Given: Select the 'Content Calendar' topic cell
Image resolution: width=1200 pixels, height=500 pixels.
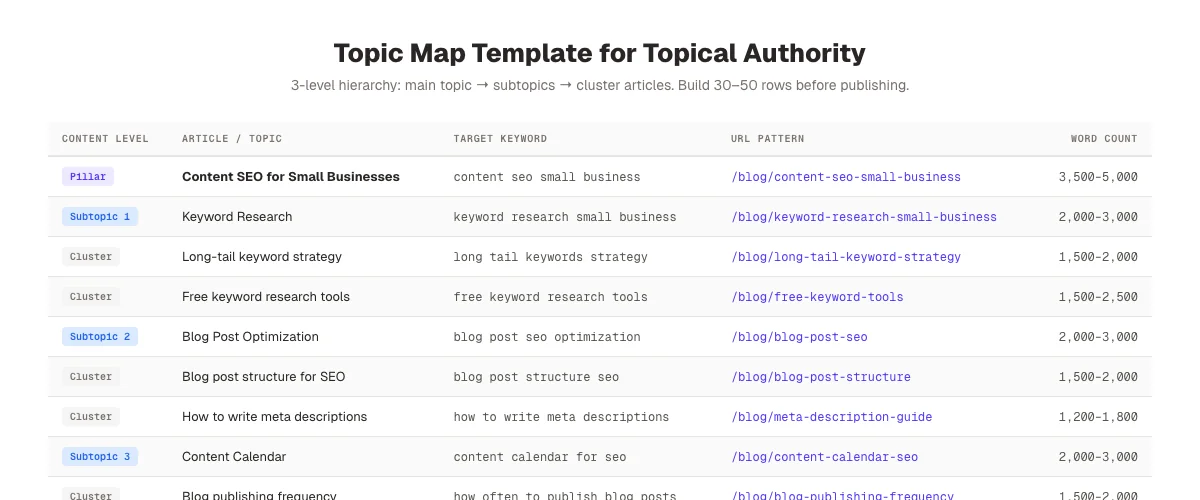Looking at the screenshot, I should 234,457.
